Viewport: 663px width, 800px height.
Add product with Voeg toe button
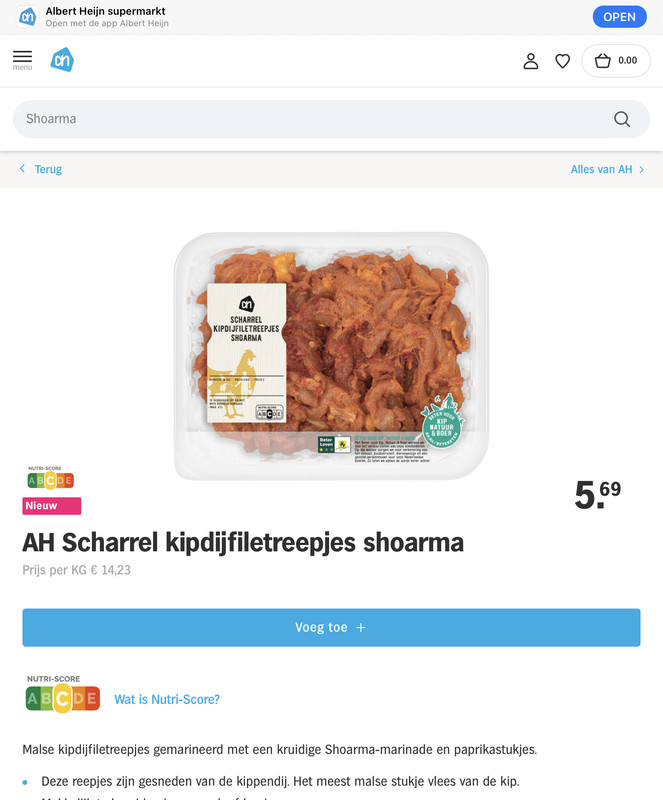pyautogui.click(x=331, y=628)
